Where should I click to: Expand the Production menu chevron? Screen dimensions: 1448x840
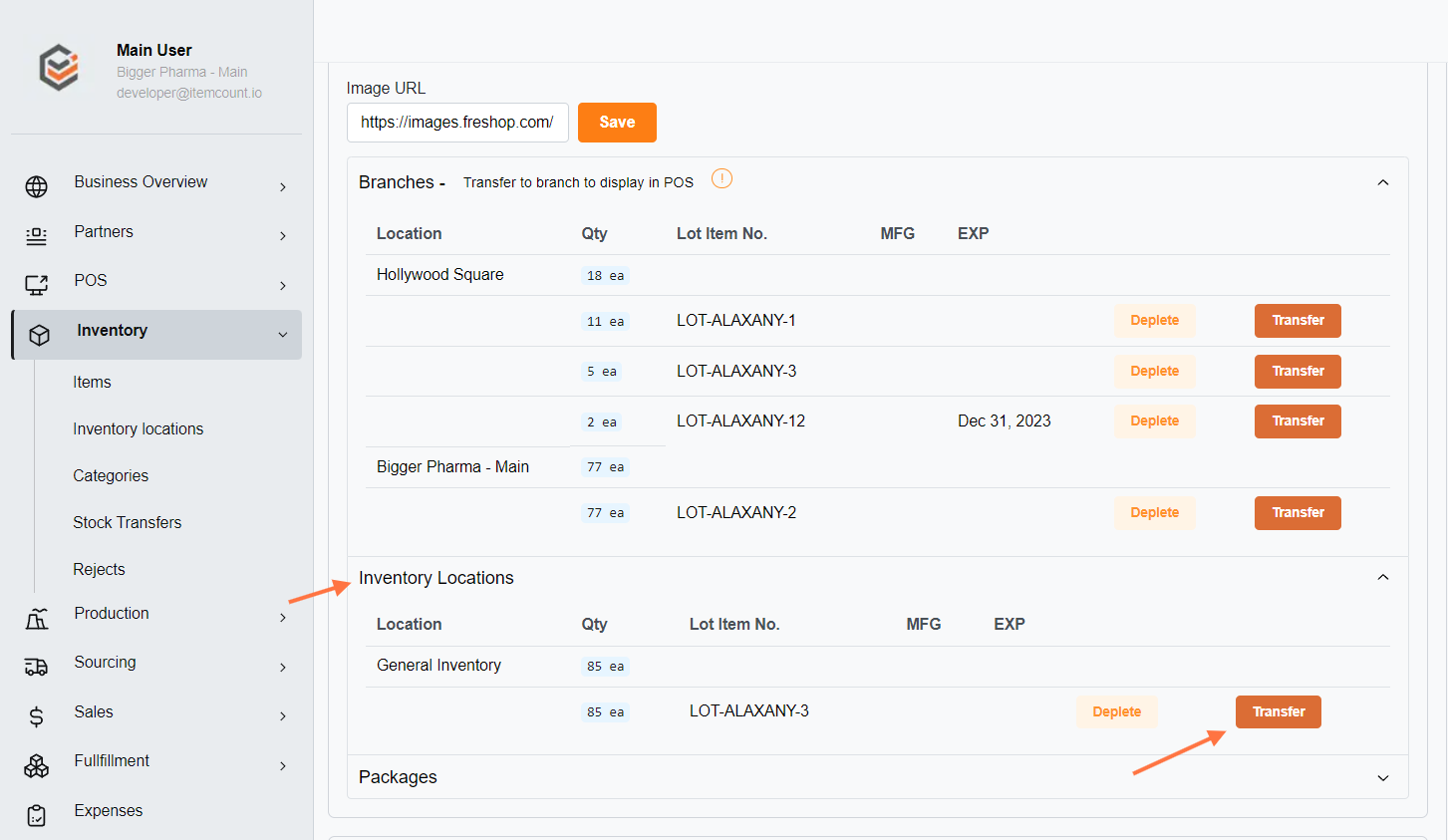(x=283, y=618)
